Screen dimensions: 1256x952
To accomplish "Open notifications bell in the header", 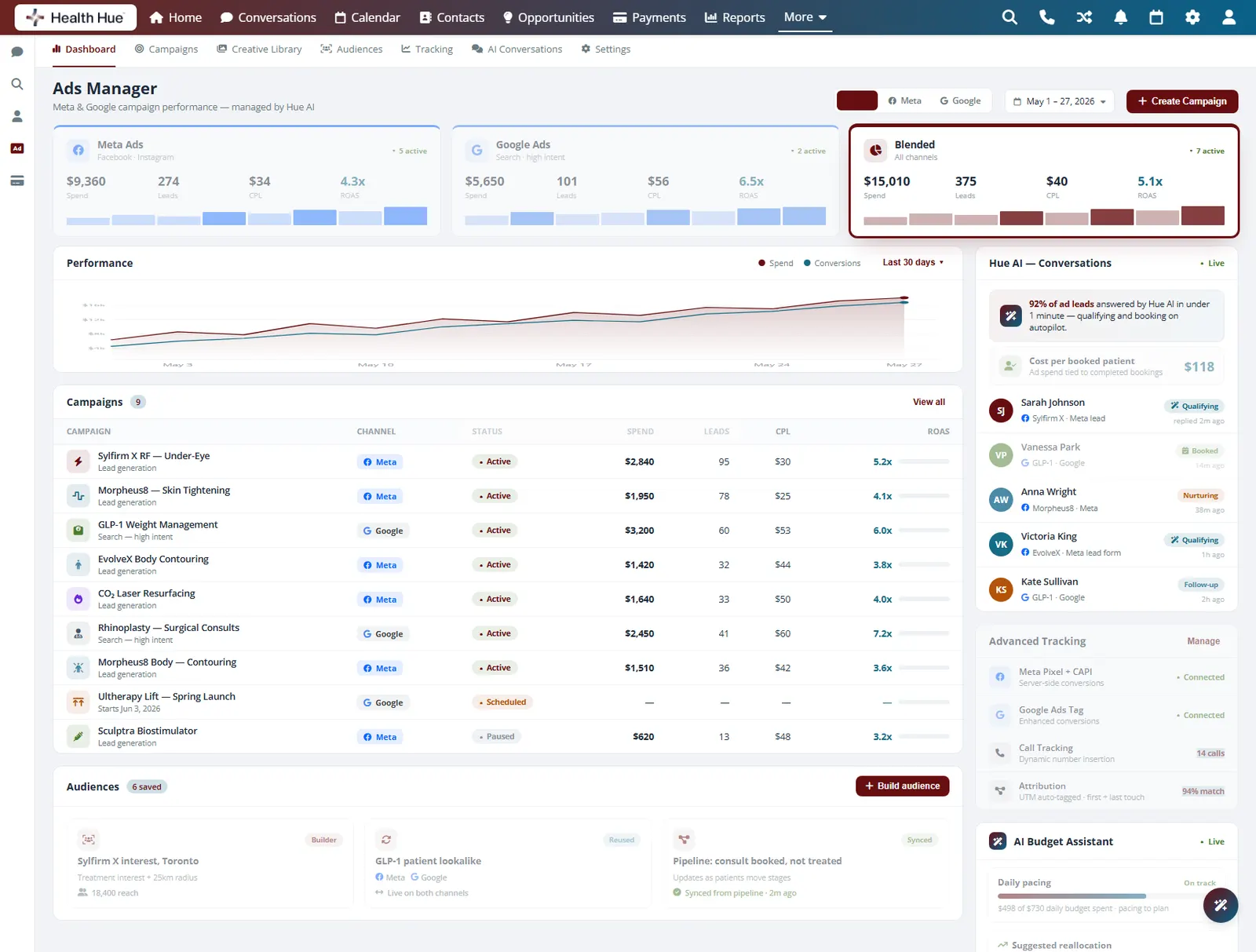I will pyautogui.click(x=1121, y=17).
